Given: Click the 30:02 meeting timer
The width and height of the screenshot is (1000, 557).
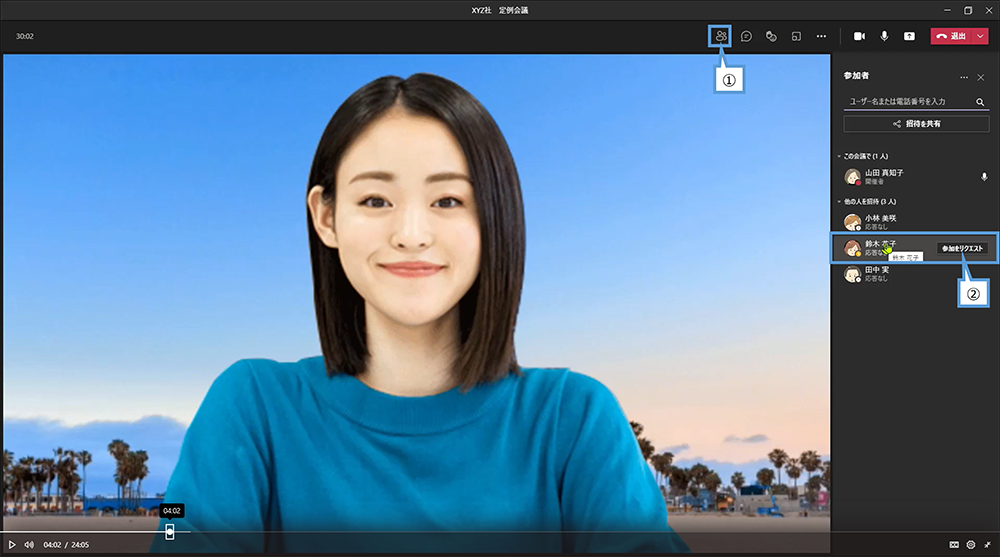Looking at the screenshot, I should coord(25,36).
